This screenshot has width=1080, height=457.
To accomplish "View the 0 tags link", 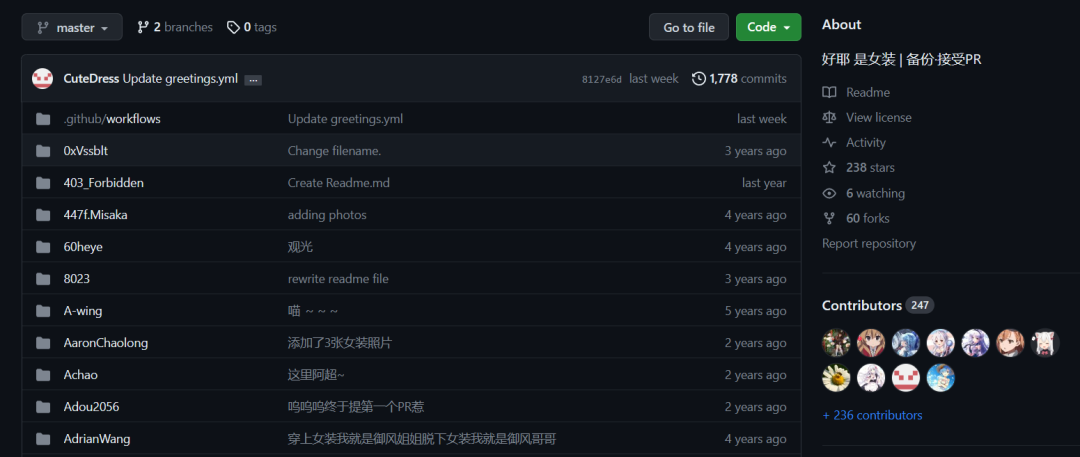I will [251, 27].
